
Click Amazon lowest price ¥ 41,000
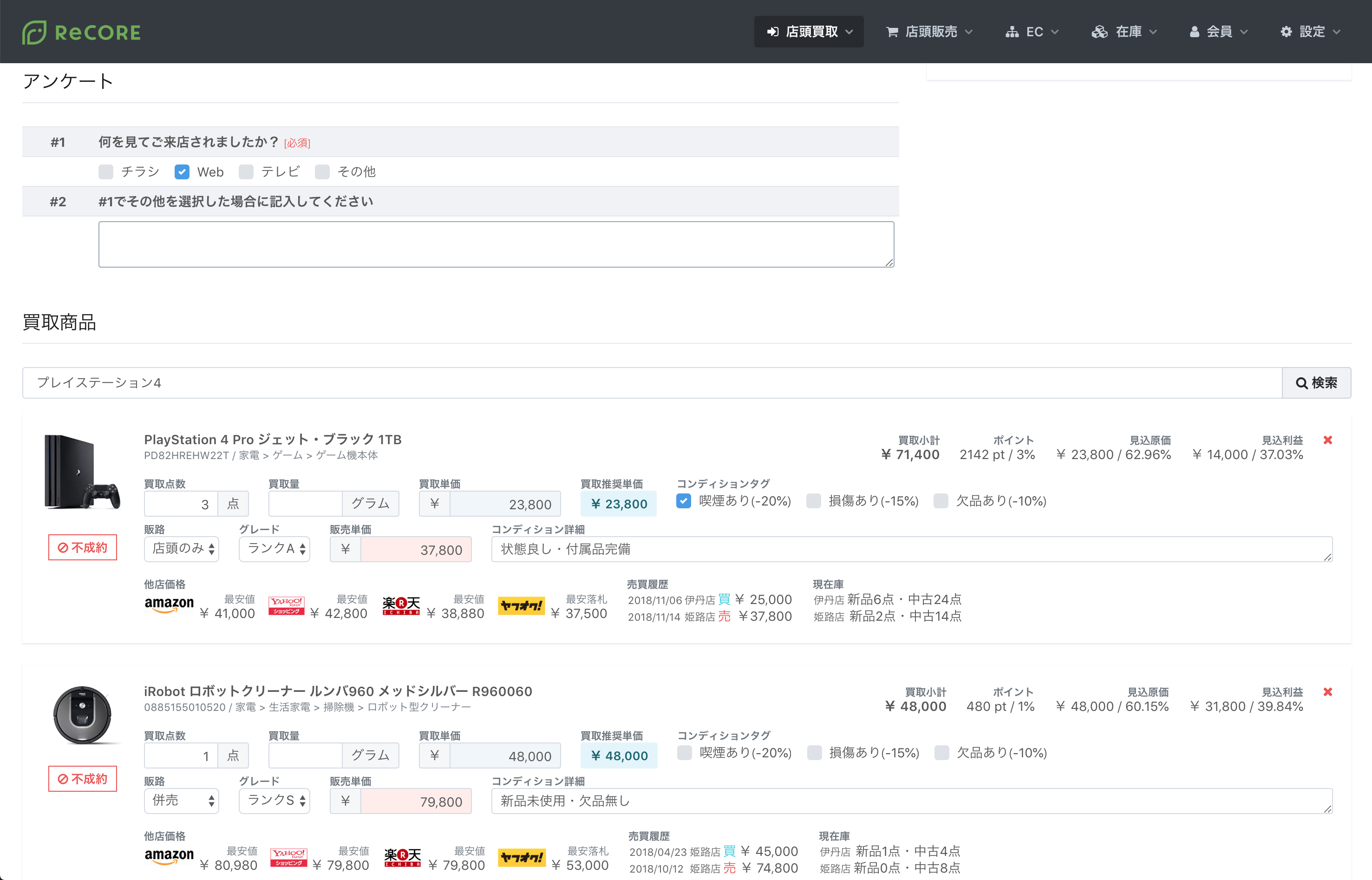(x=227, y=614)
